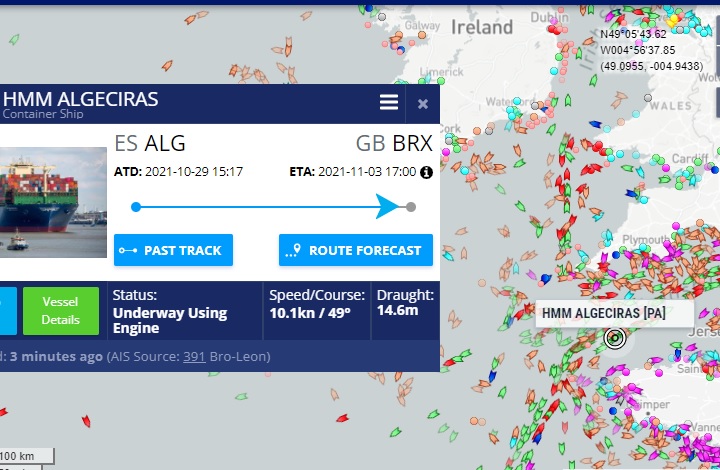Click the voyage progress arrow head

[x=389, y=207]
